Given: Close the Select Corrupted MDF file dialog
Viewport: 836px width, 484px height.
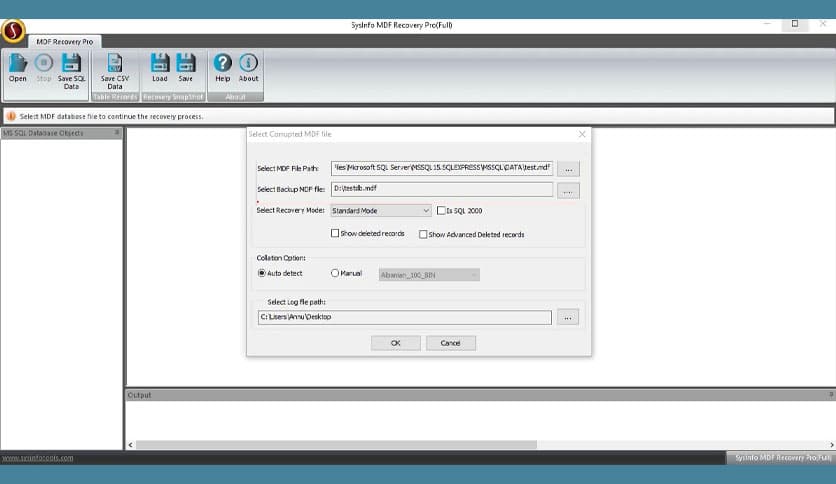Looking at the screenshot, I should 582,134.
